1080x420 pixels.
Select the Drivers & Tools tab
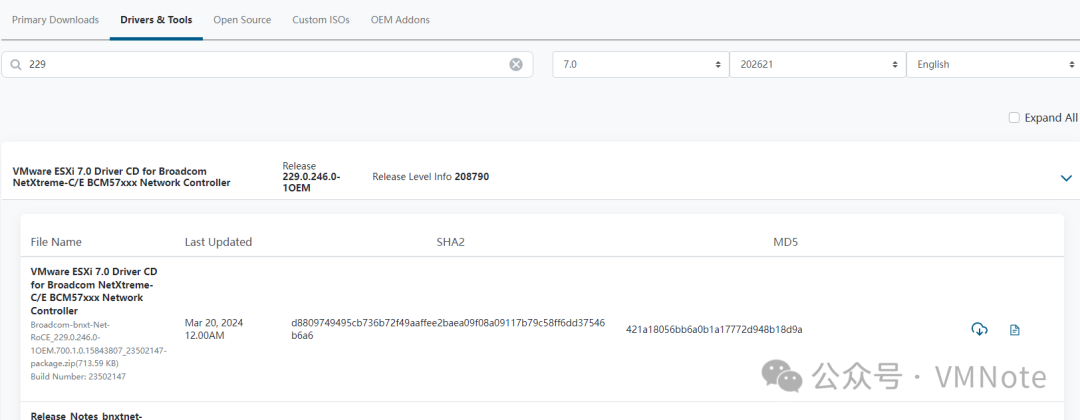click(x=156, y=20)
